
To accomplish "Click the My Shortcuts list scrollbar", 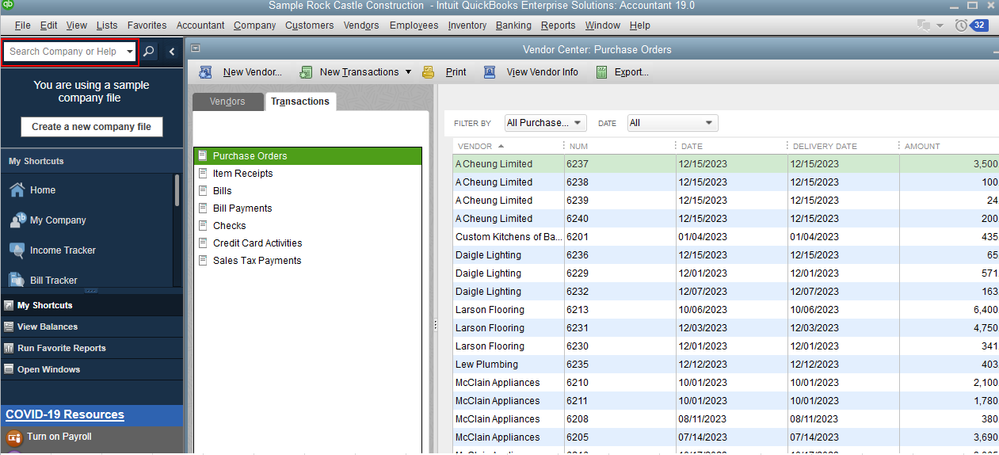I will pyautogui.click(x=178, y=189).
